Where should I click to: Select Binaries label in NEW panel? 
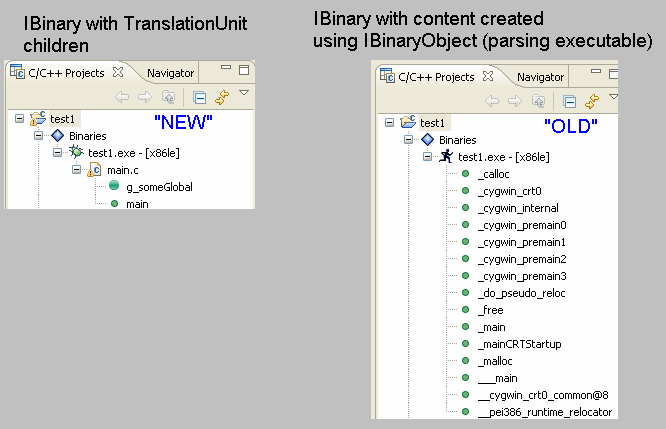click(88, 136)
